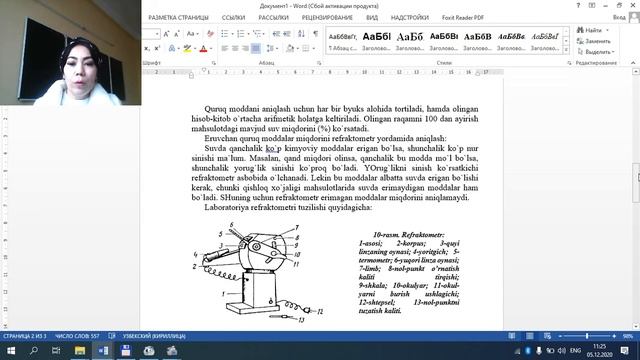Image resolution: width=640 pixels, height=360 pixels.
Task: Sort text alphabetically icon
Action: coord(301,34)
